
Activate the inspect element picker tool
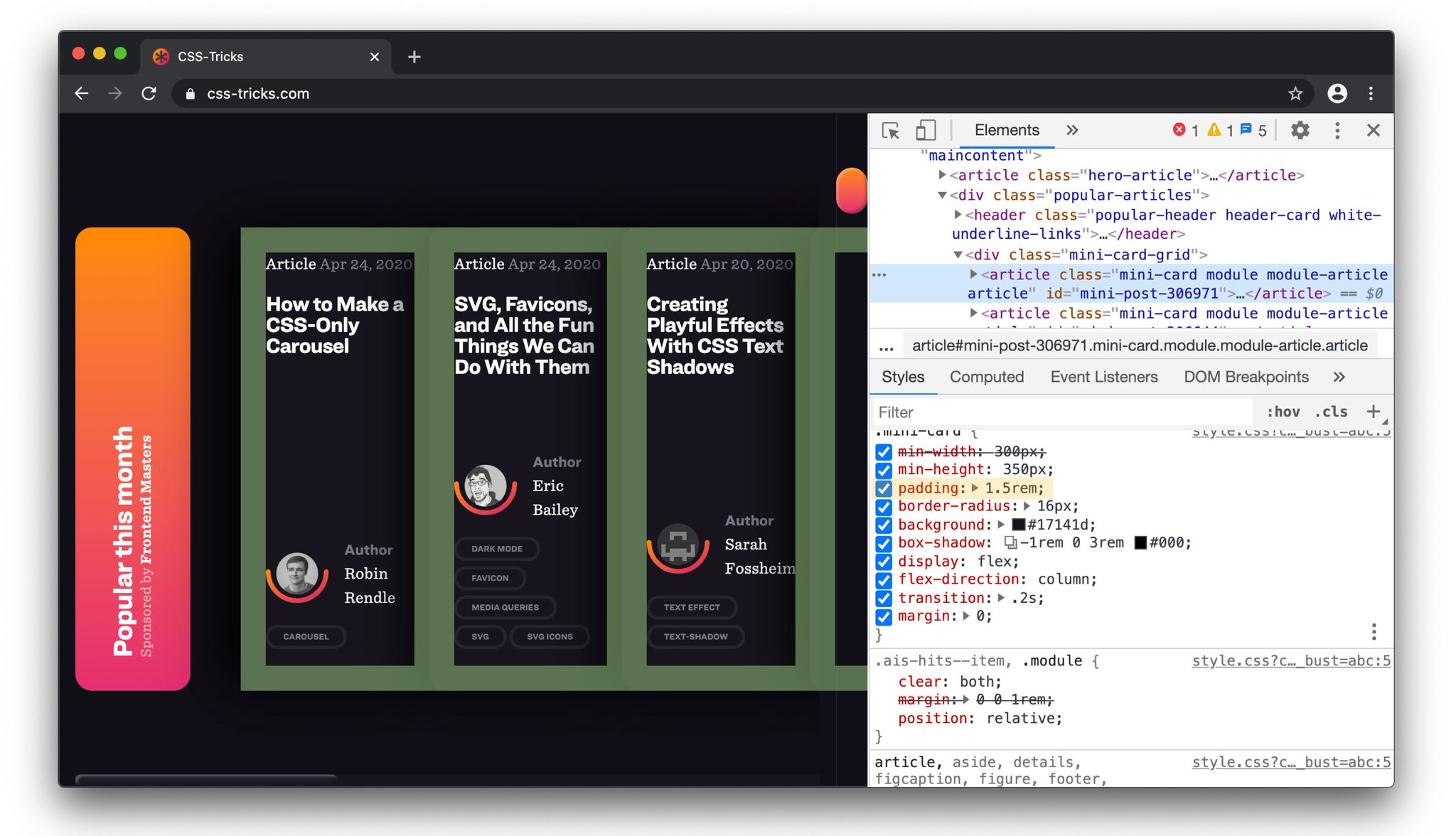[x=890, y=131]
